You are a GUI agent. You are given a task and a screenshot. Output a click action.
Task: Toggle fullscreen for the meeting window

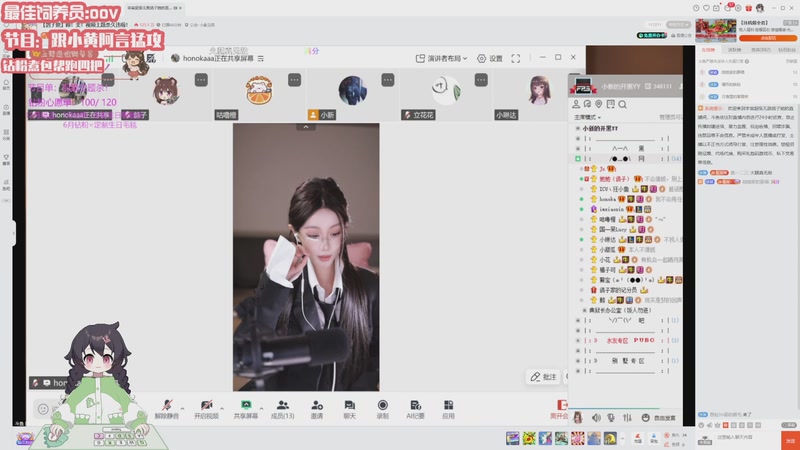coord(516,59)
